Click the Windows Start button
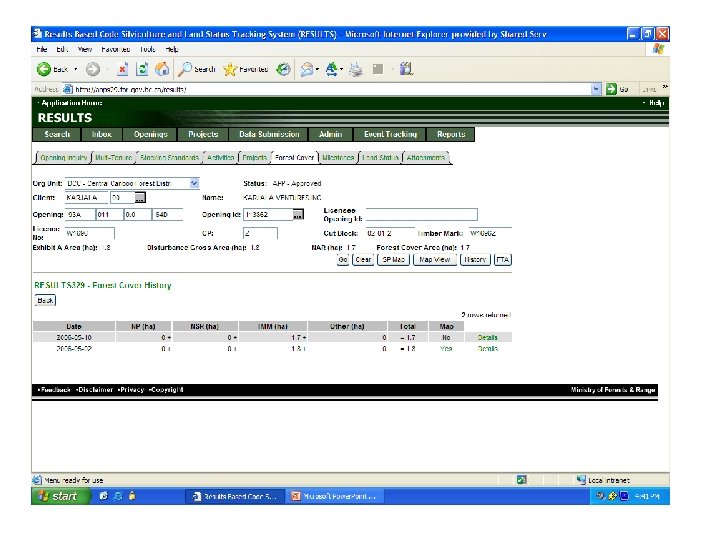Image resolution: width=720 pixels, height=540 pixels. coord(61,496)
